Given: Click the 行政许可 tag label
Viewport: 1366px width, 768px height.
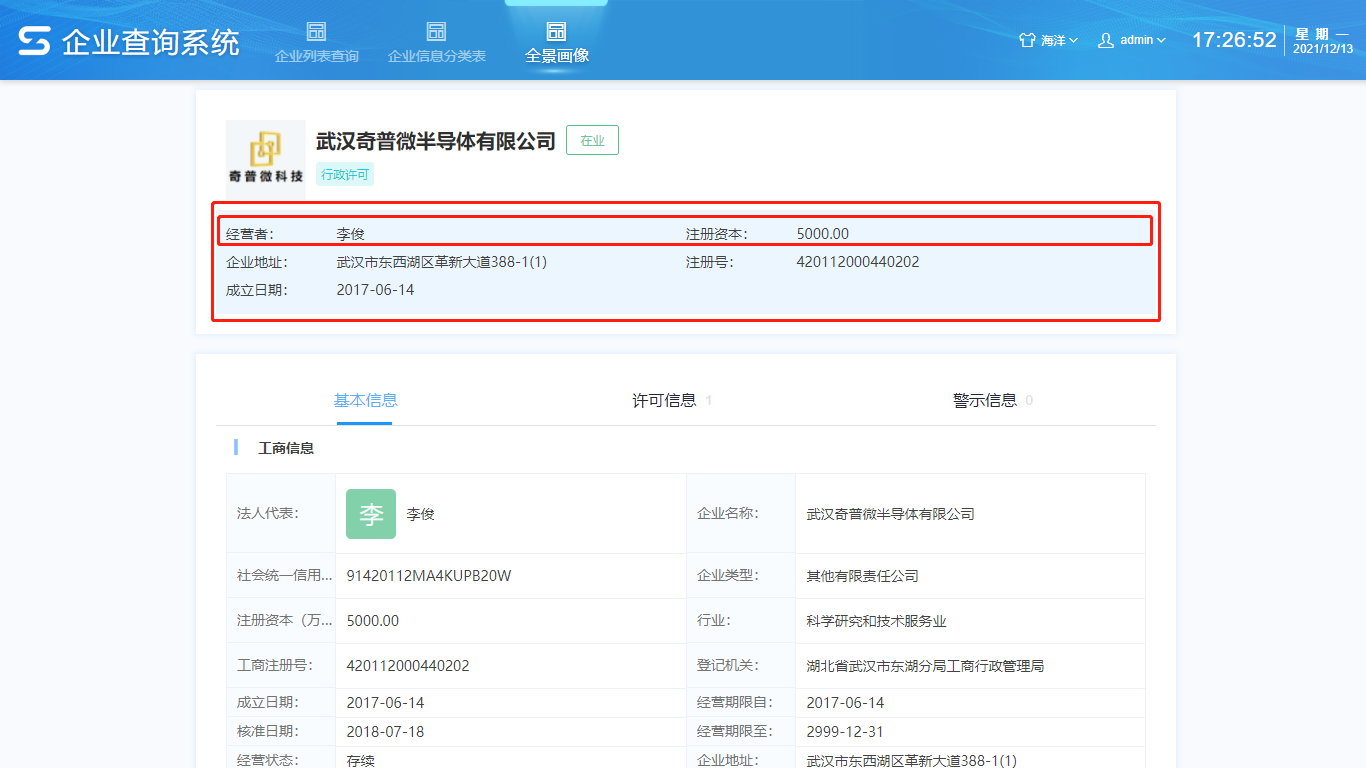Looking at the screenshot, I should pos(345,174).
